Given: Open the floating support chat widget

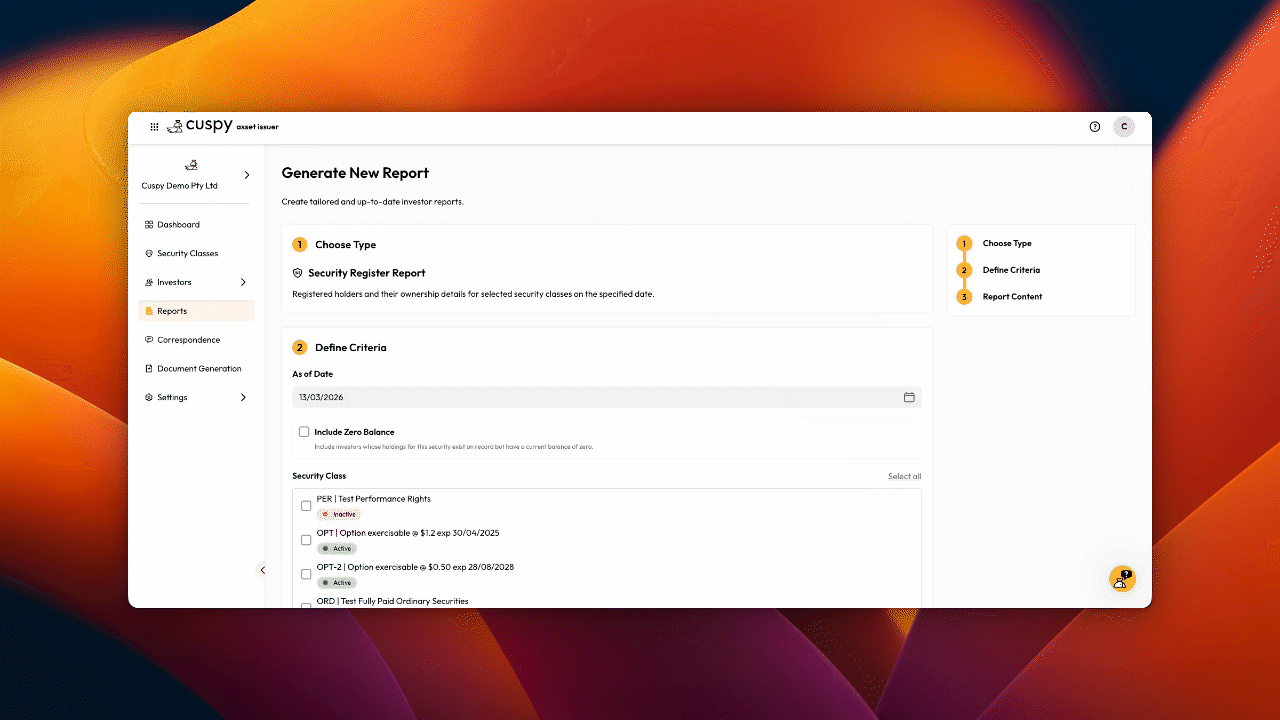Looking at the screenshot, I should tap(1122, 578).
